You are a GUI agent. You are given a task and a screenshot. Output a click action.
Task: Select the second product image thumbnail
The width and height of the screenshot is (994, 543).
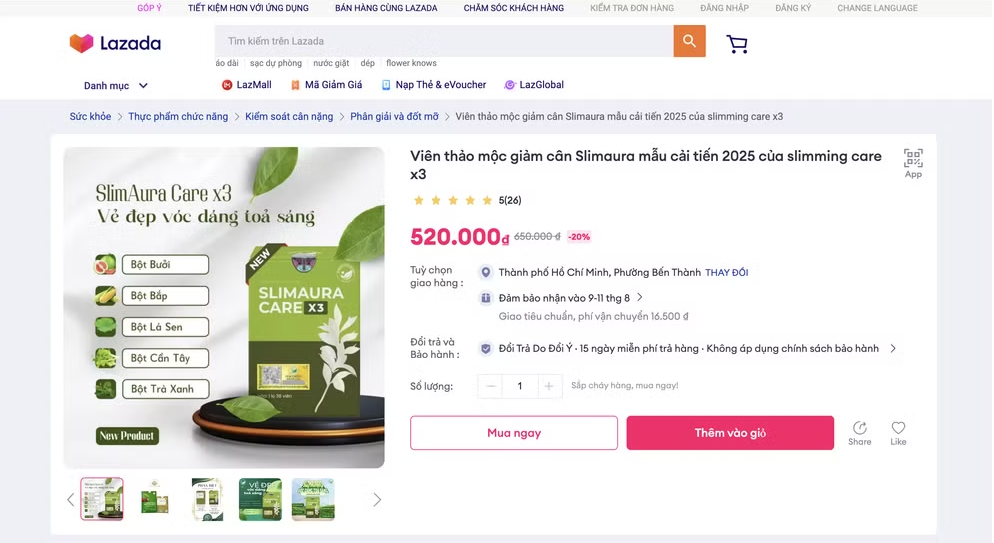pyautogui.click(x=155, y=499)
